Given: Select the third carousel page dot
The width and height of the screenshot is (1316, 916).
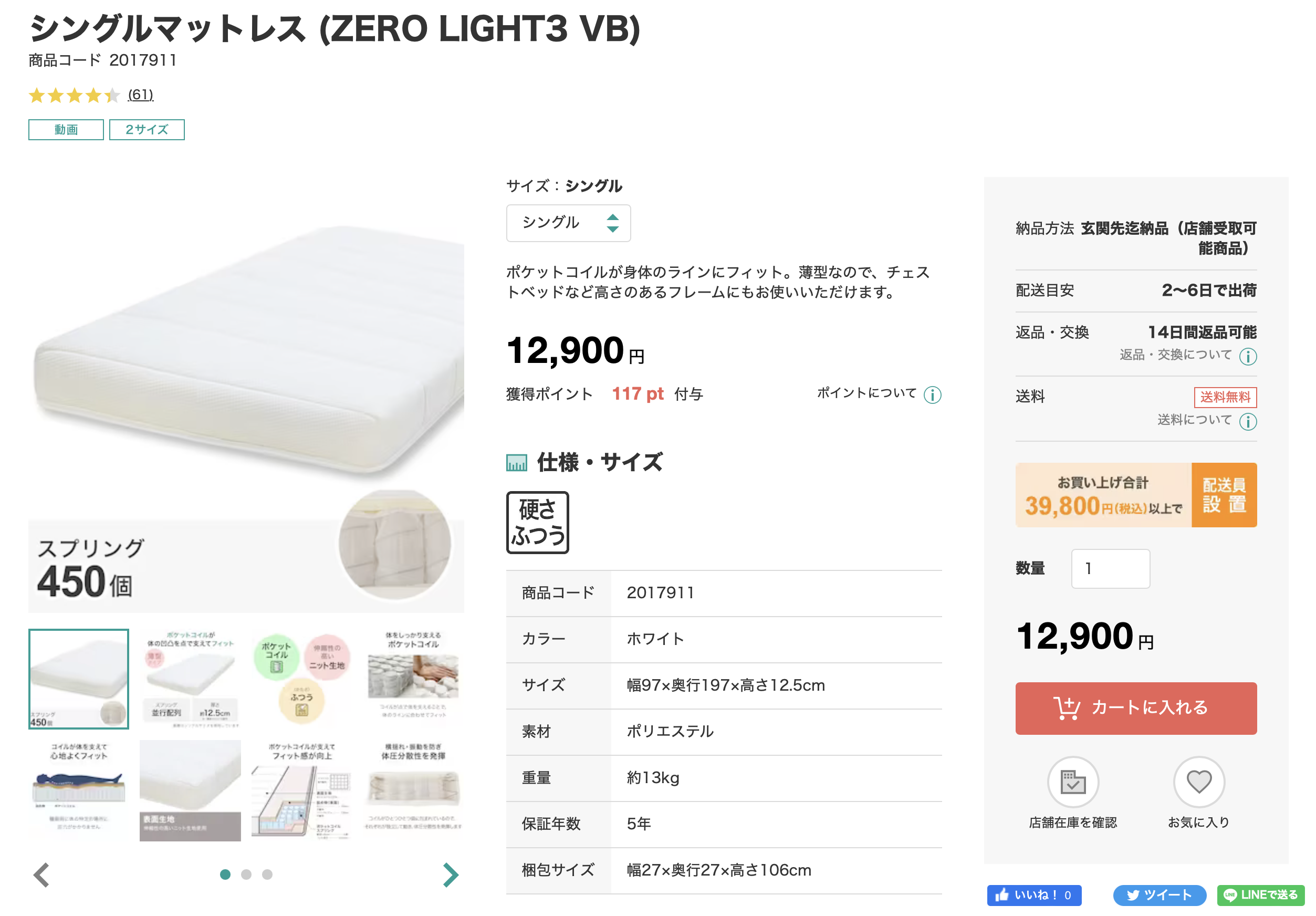Looking at the screenshot, I should click(267, 874).
